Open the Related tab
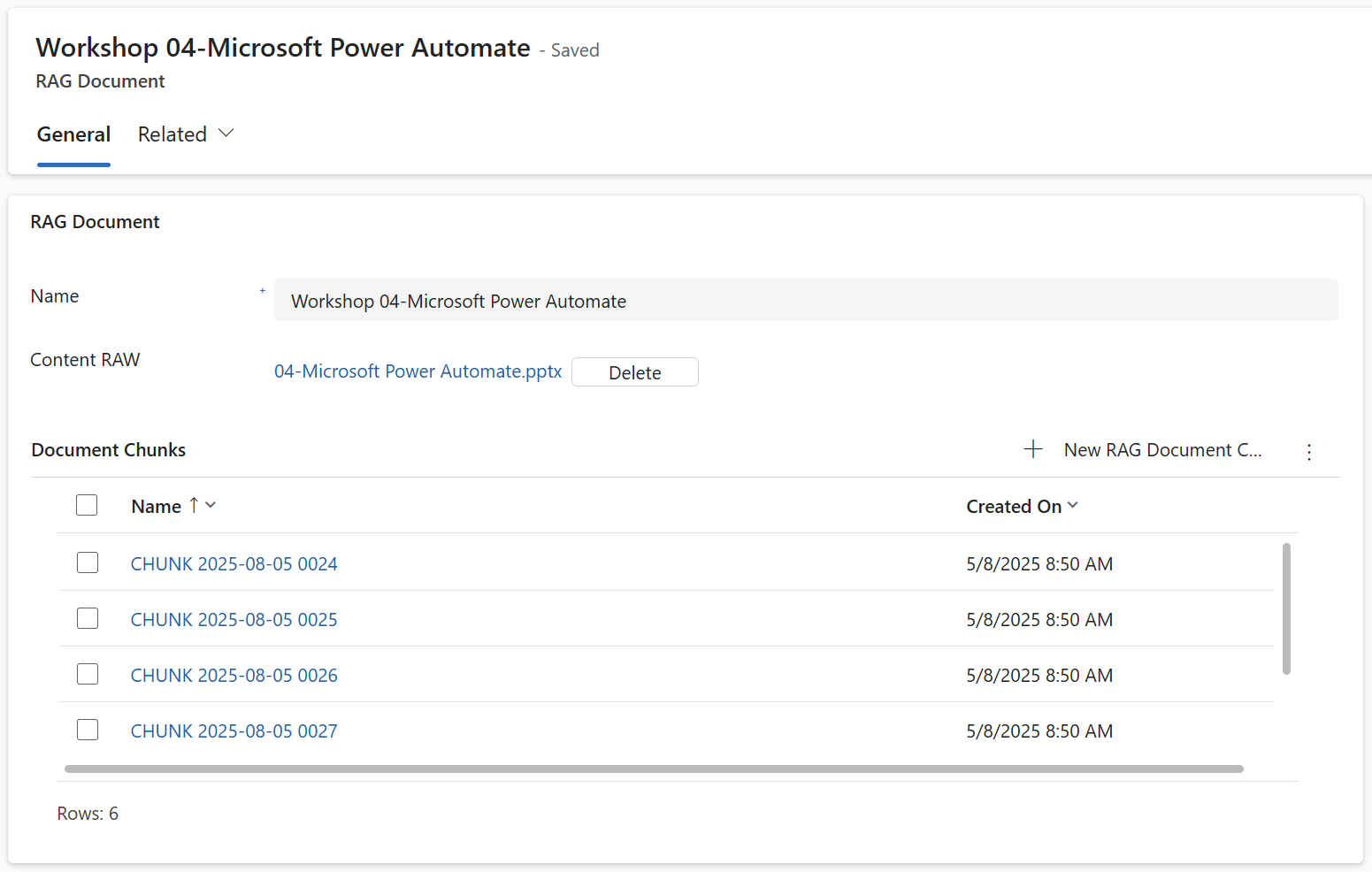This screenshot has width=1372, height=872. [172, 134]
